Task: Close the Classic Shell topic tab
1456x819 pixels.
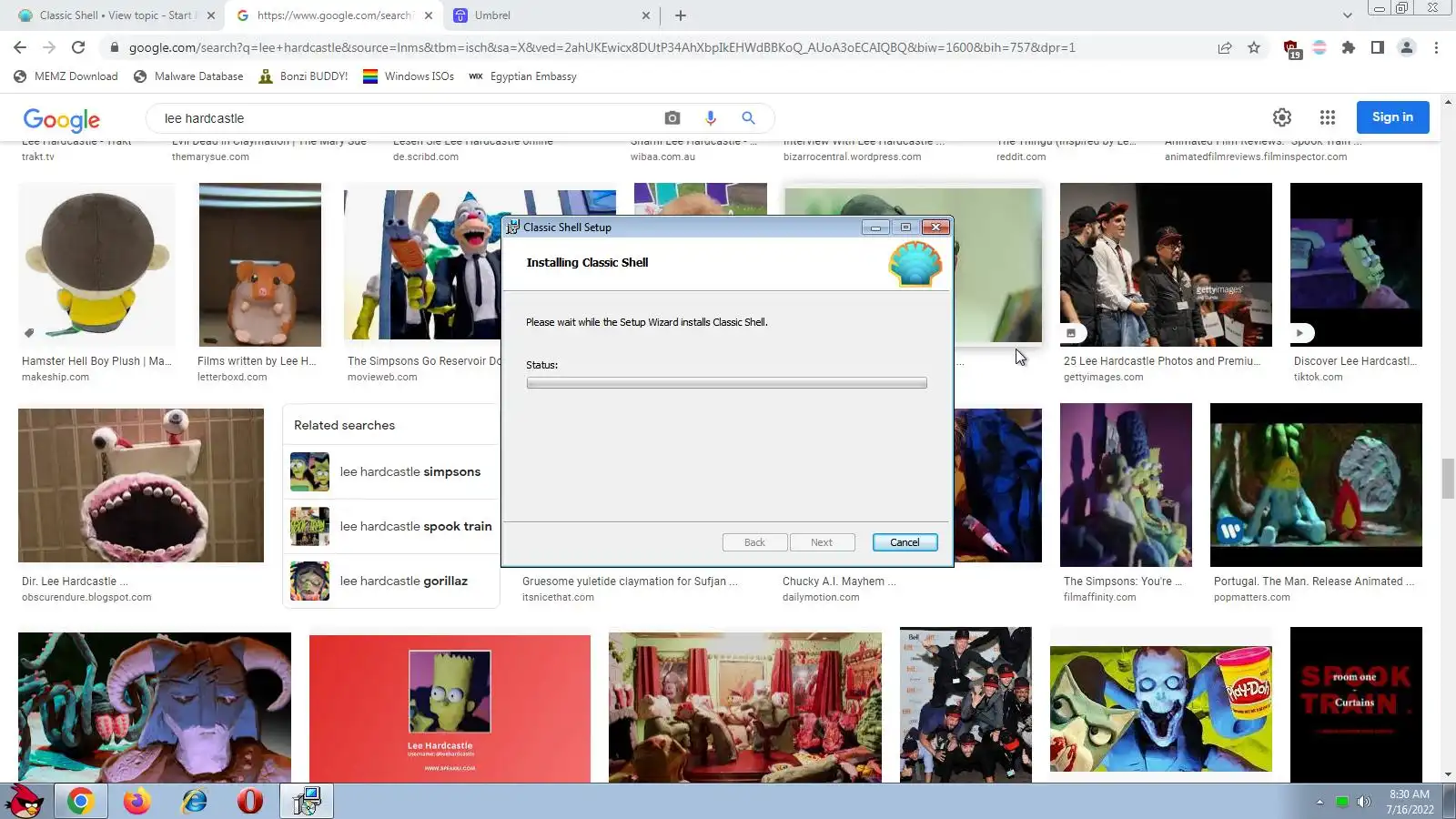Action: click(211, 15)
